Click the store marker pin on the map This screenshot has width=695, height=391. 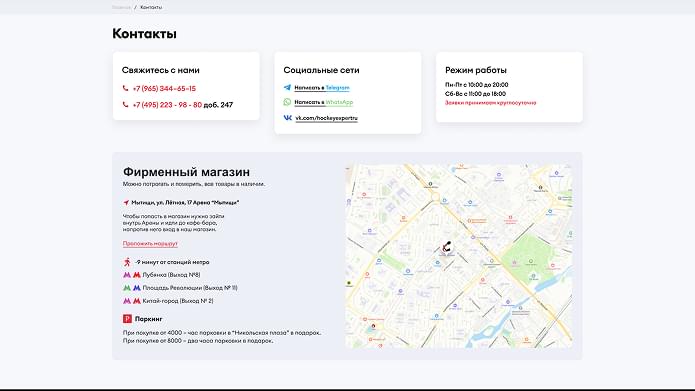pos(447,247)
